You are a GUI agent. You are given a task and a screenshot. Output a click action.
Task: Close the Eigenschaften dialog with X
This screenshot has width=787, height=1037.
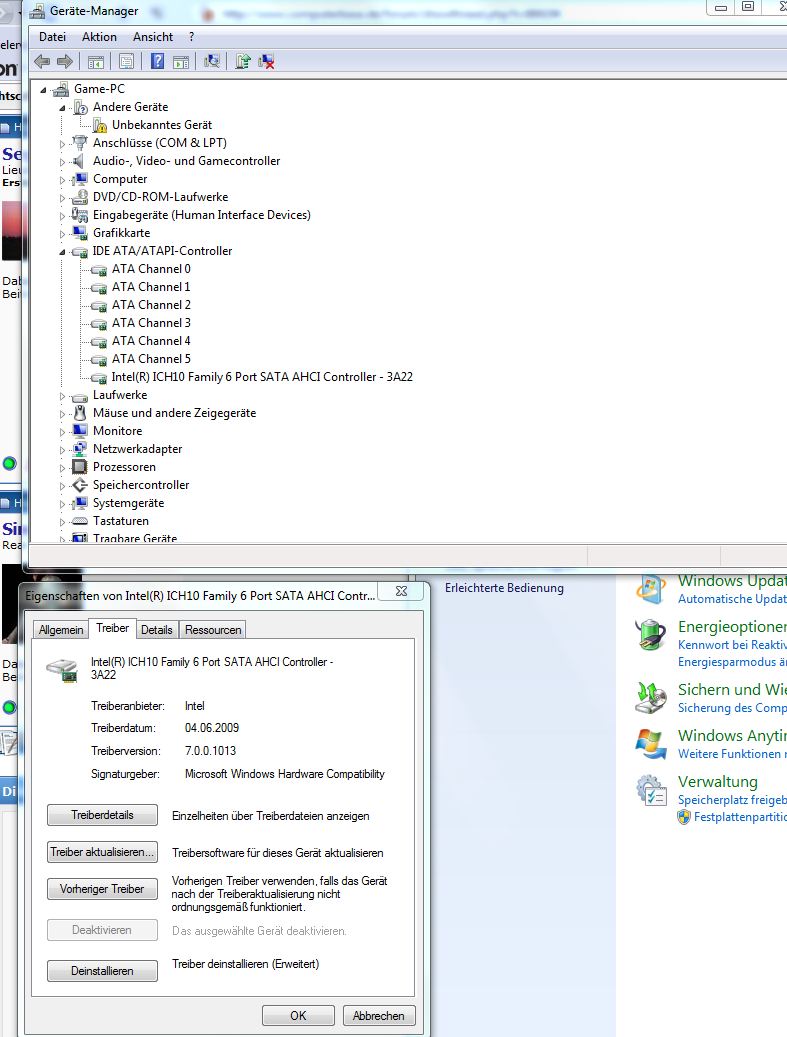(x=401, y=591)
